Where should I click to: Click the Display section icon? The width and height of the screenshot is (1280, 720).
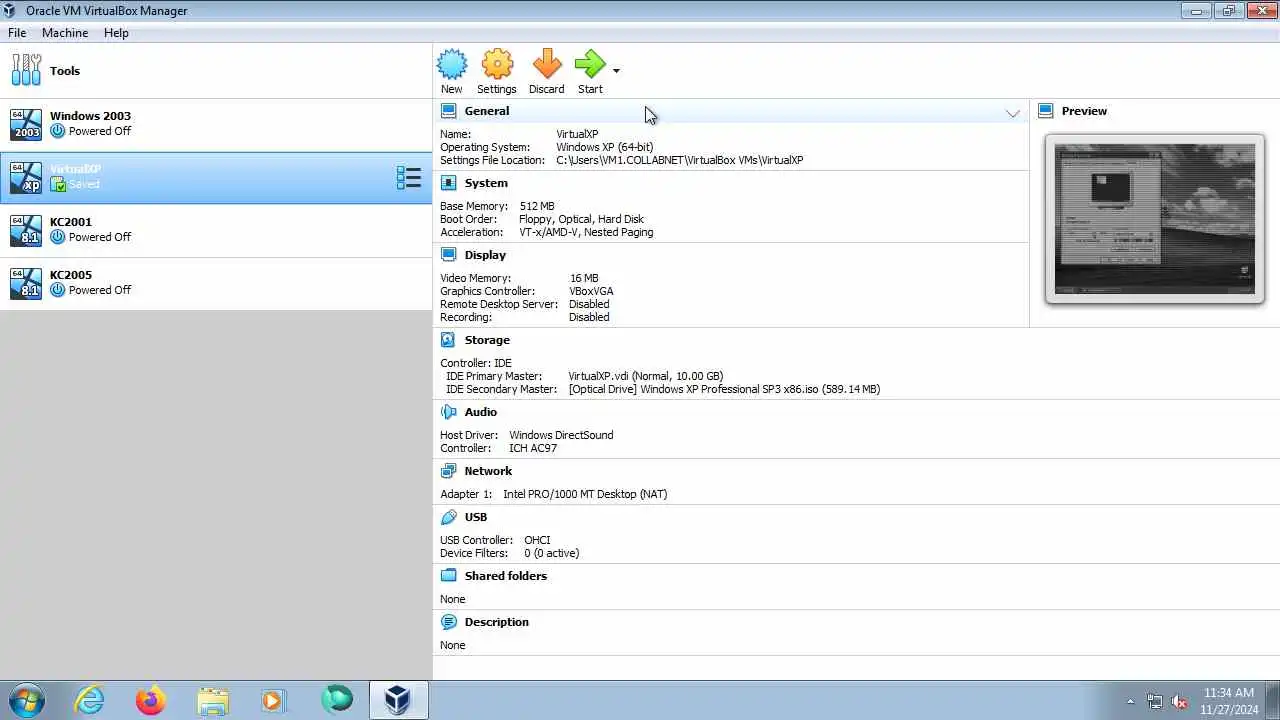point(448,255)
